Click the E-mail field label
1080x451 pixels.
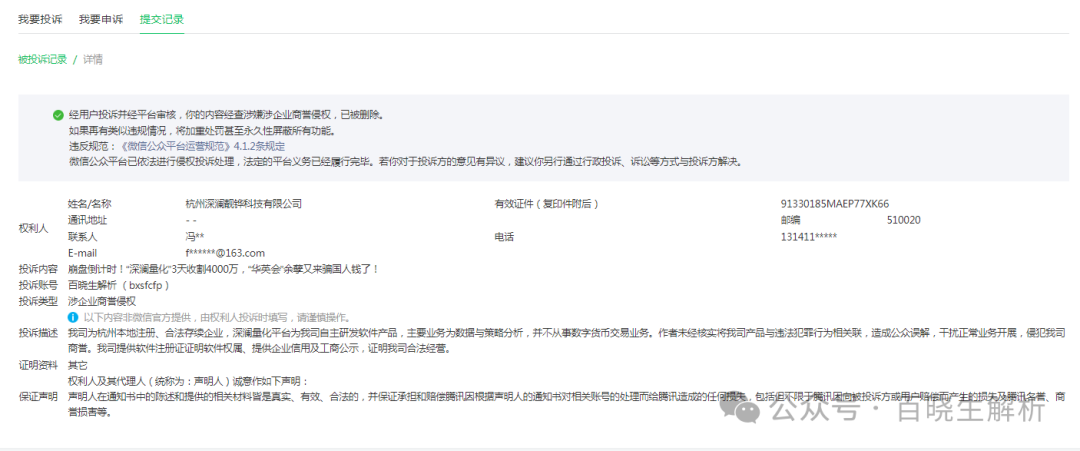[82, 253]
